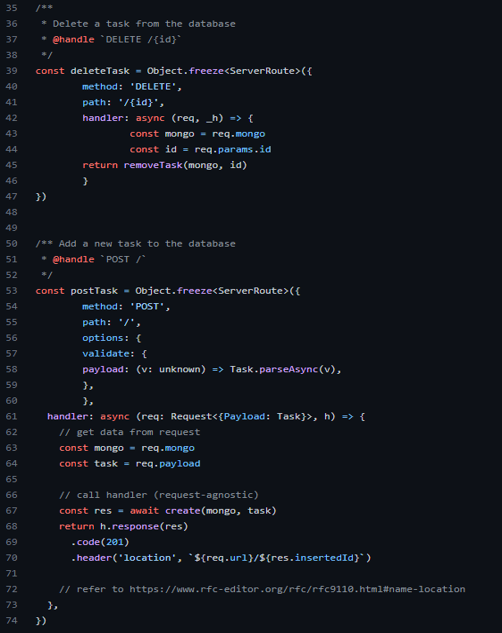The height and width of the screenshot is (633, 502).
Task: Click line number 53 in the gutter
Action: [11, 291]
